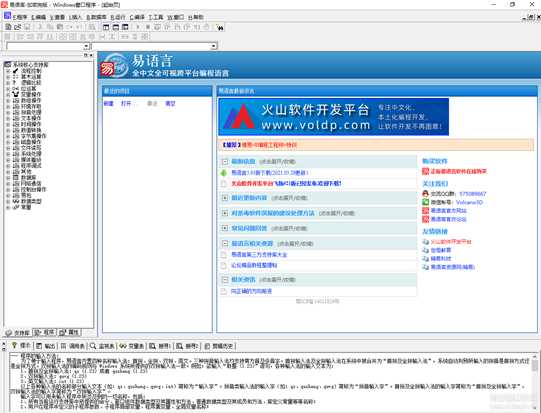Click the binoculars find icon in toolbar

click(x=220, y=27)
